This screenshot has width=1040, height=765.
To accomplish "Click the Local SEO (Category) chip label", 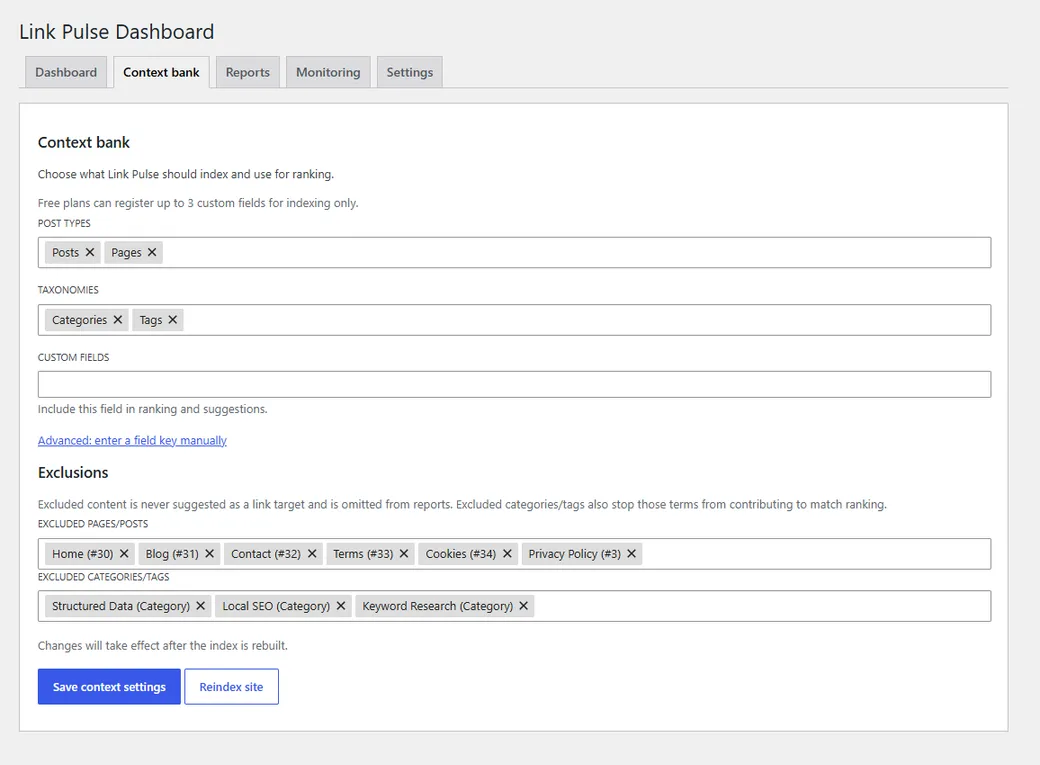I will (x=276, y=606).
